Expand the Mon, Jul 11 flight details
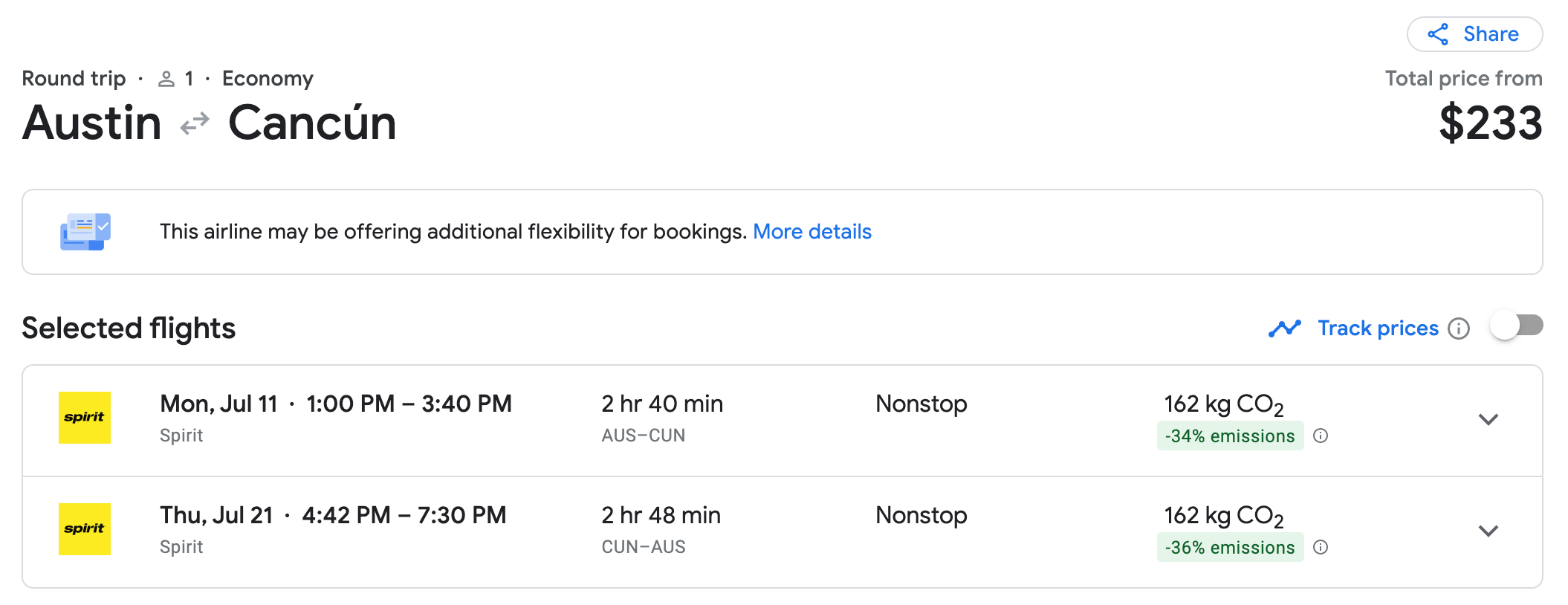 point(1488,420)
